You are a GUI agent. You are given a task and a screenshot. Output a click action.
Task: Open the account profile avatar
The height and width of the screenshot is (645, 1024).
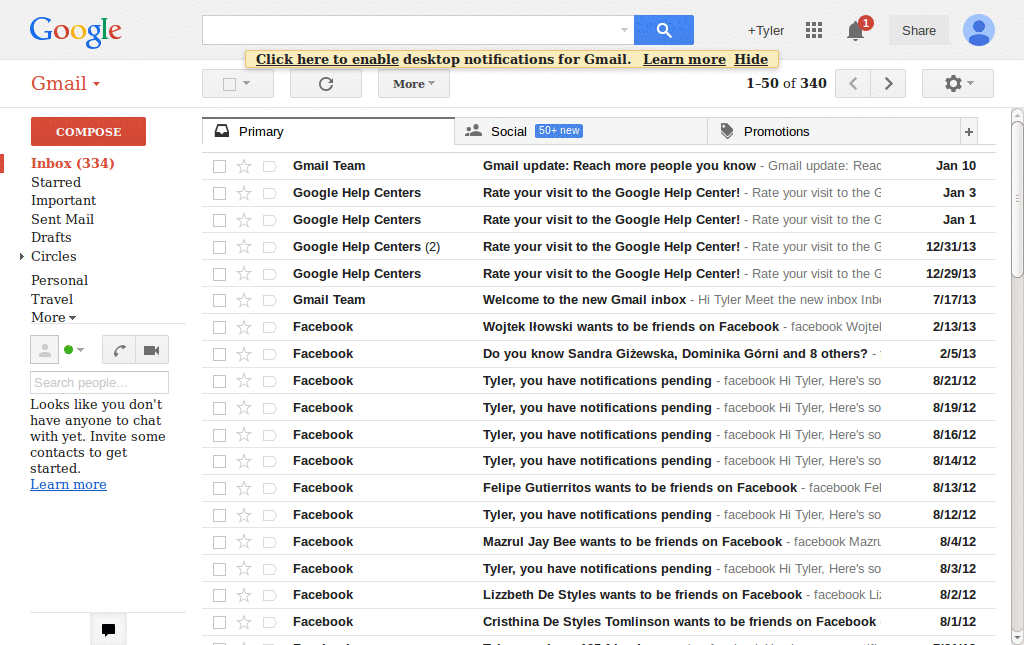click(978, 30)
